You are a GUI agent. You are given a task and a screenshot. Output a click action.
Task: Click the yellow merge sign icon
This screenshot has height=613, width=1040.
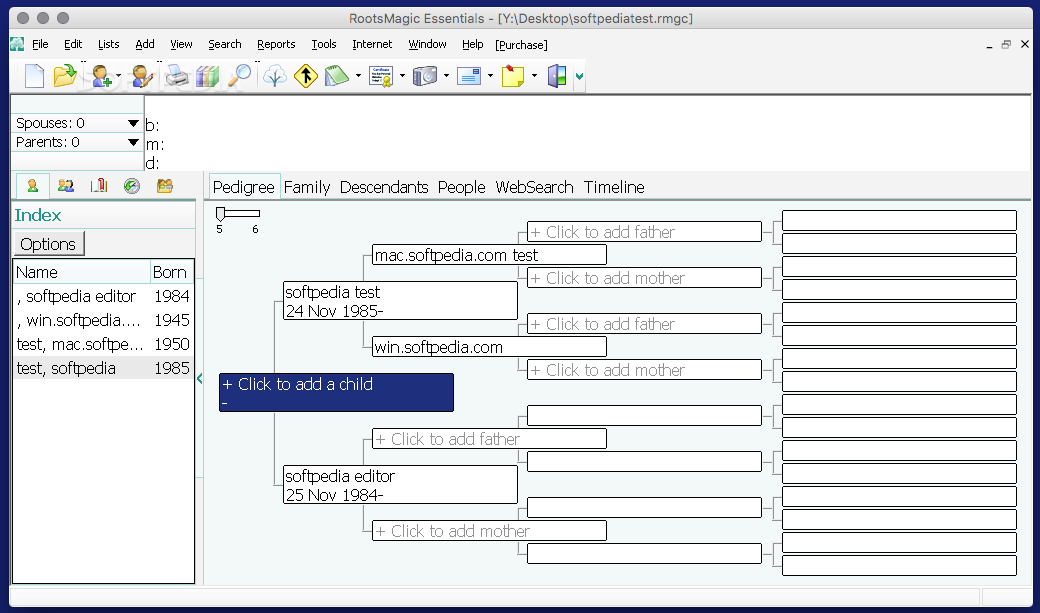[306, 76]
